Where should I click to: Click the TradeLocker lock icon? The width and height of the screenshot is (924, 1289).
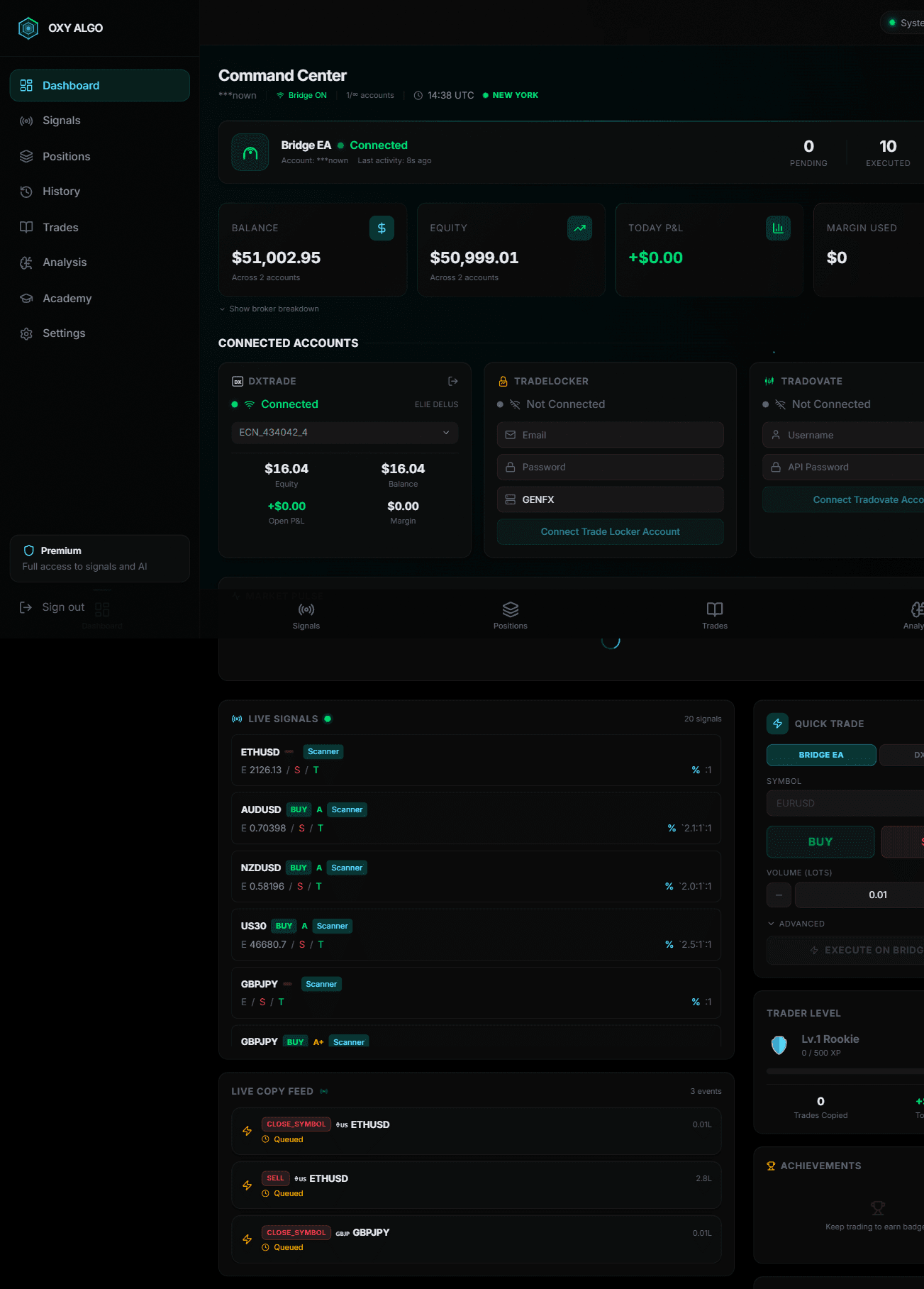[503, 381]
